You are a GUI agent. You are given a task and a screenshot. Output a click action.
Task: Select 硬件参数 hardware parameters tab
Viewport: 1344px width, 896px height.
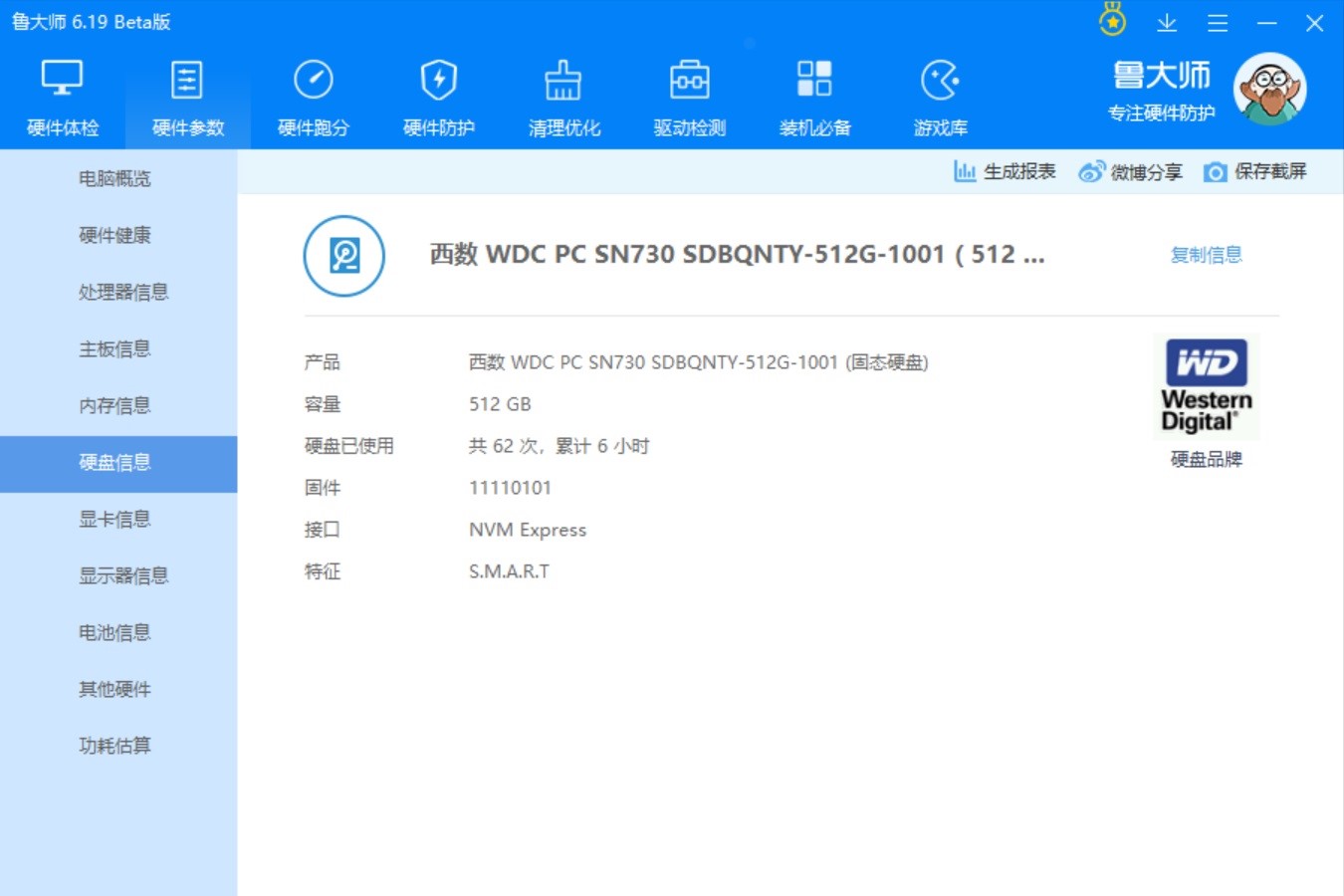coord(188,100)
